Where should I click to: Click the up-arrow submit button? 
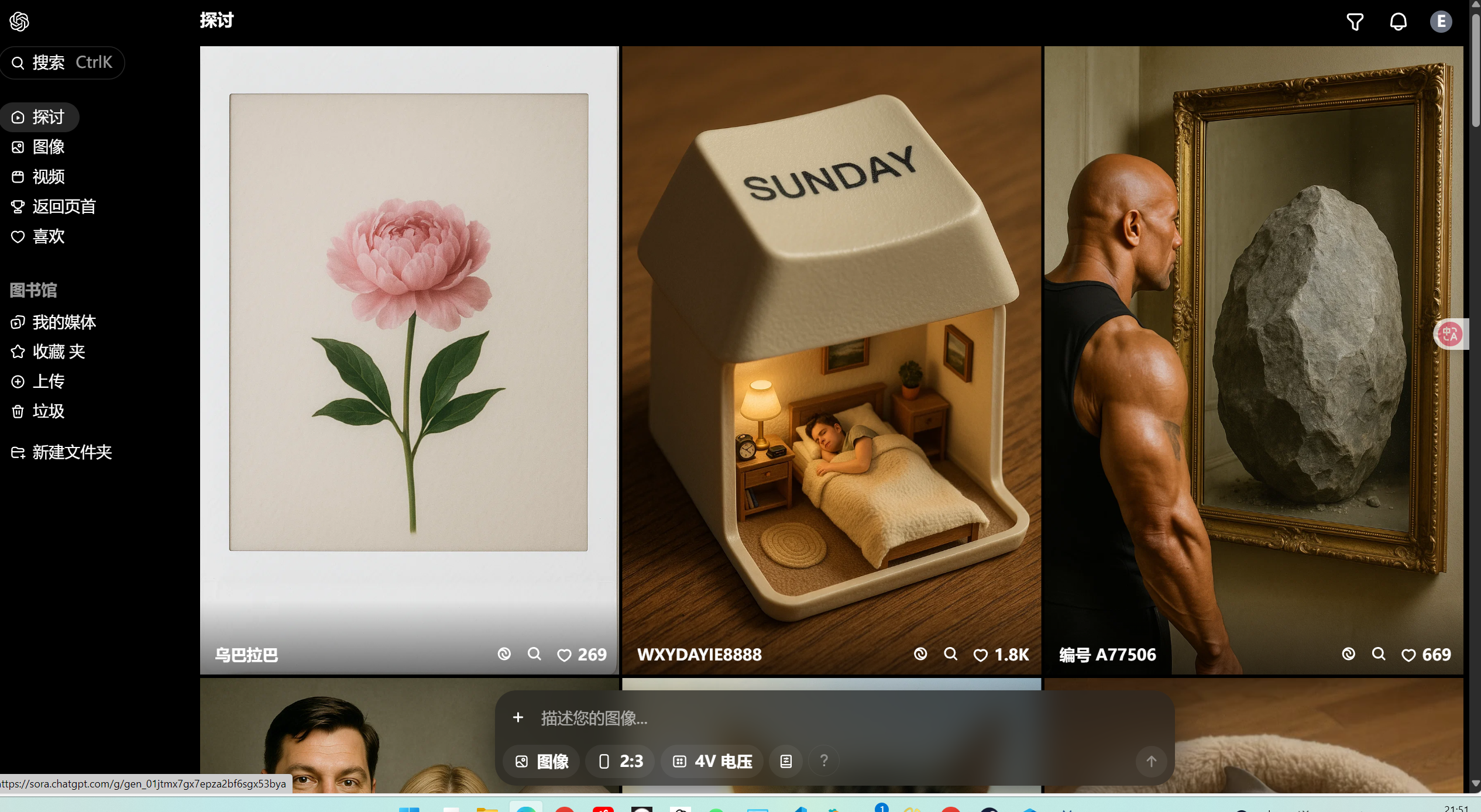pos(1151,761)
